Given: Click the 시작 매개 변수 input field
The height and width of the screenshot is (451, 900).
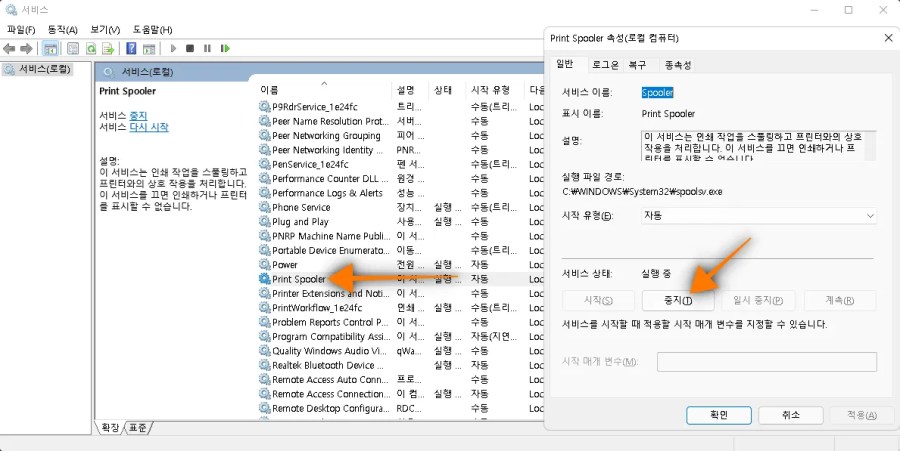Looking at the screenshot, I should pos(767,362).
